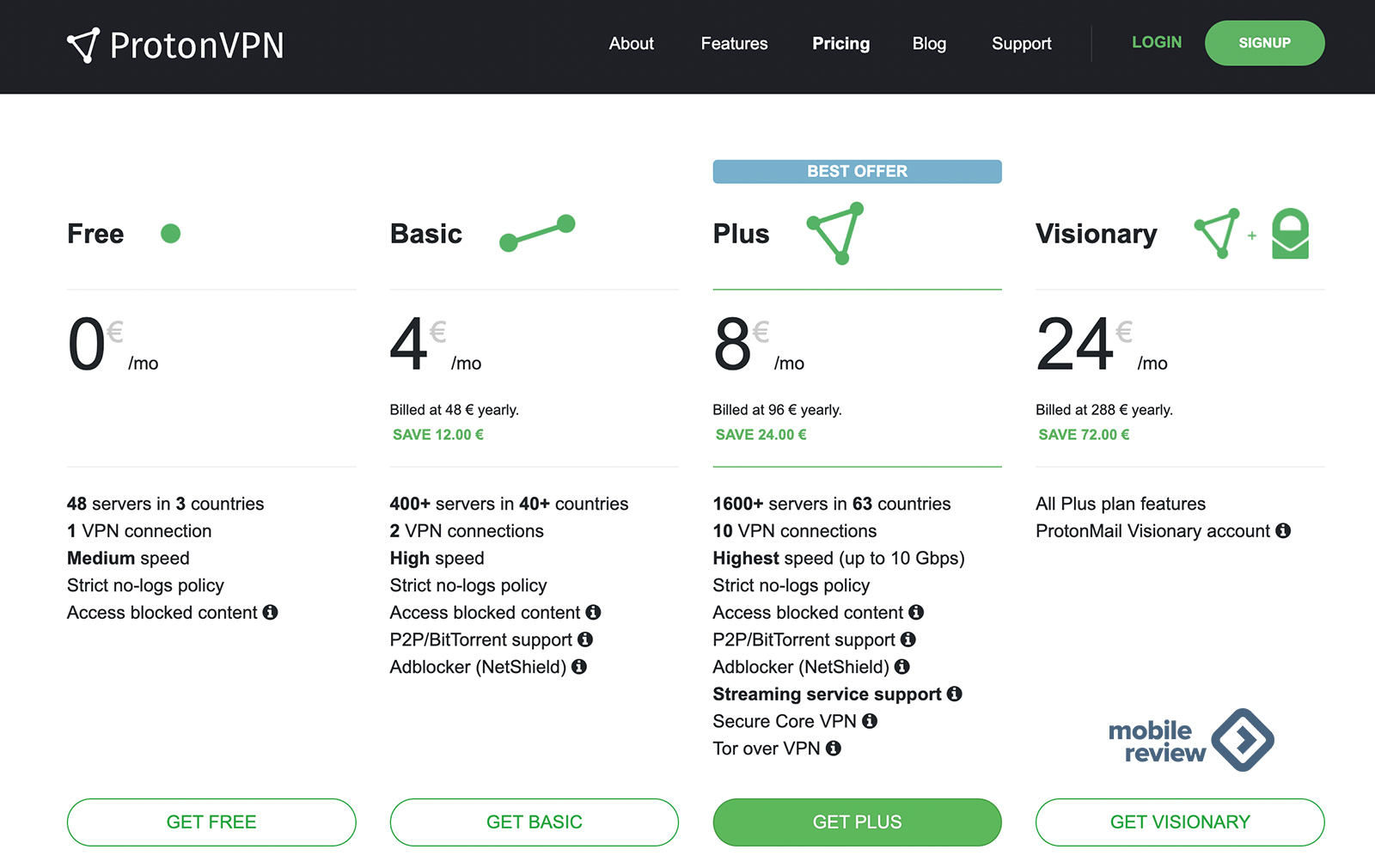Open the Blog navigation link

(x=929, y=44)
